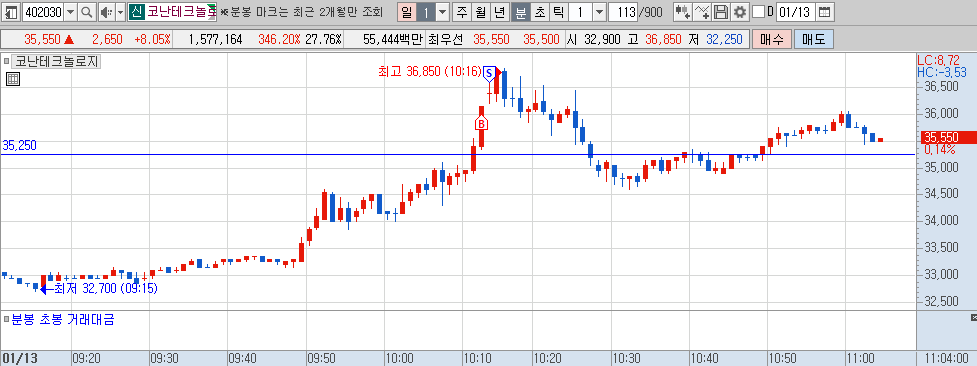
Task: Click the date field showing 01/13
Action: point(796,12)
